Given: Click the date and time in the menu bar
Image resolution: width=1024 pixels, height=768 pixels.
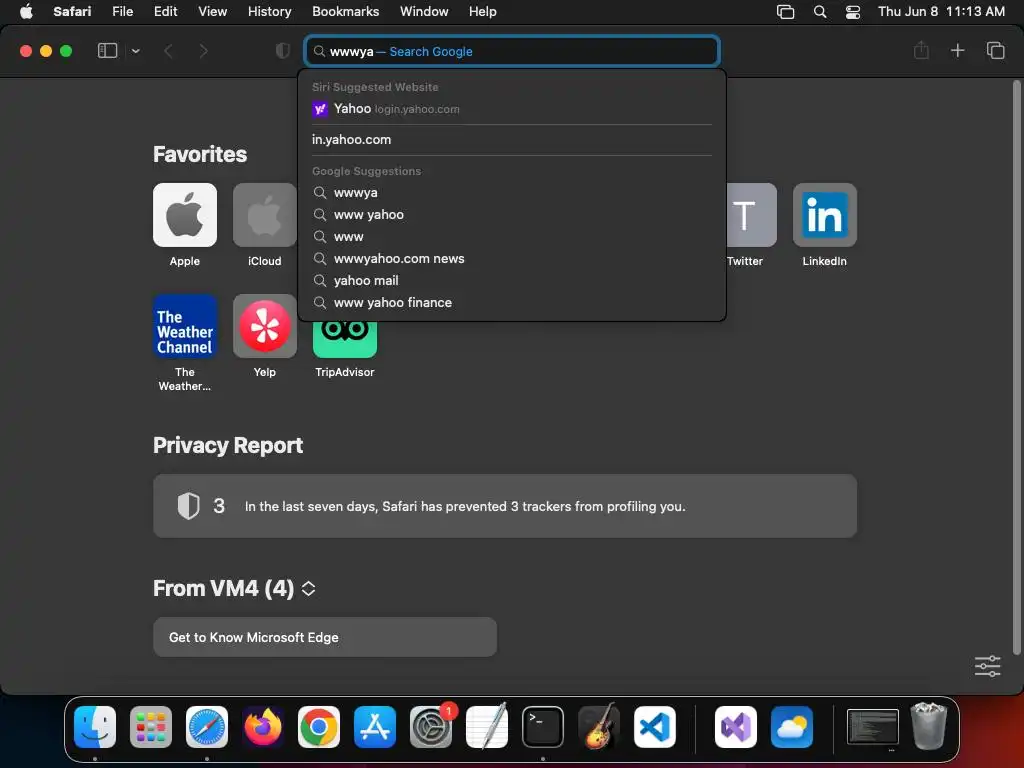Looking at the screenshot, I should 941,11.
